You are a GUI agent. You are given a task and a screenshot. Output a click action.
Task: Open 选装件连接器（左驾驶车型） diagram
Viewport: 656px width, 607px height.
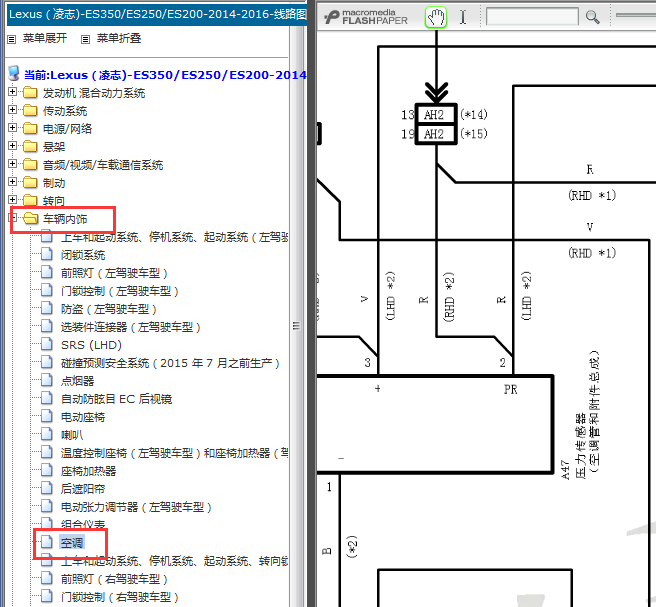coord(131,327)
